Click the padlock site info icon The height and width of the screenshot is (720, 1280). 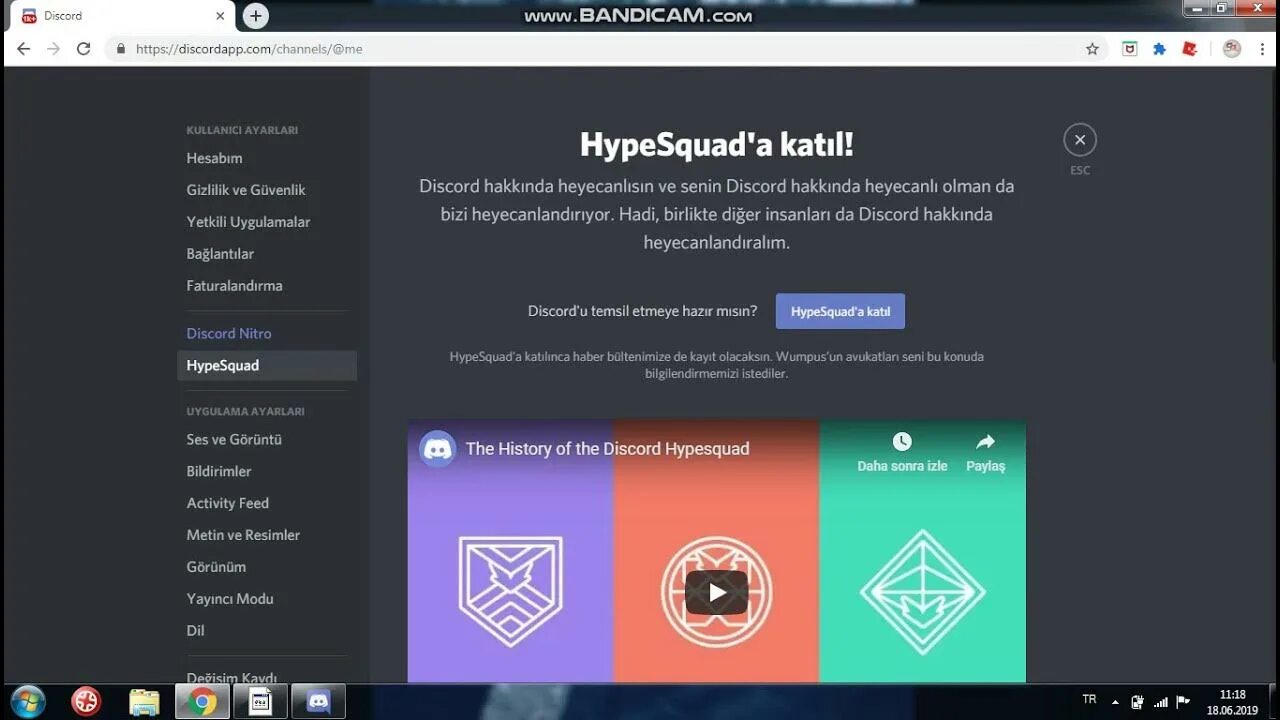point(121,48)
